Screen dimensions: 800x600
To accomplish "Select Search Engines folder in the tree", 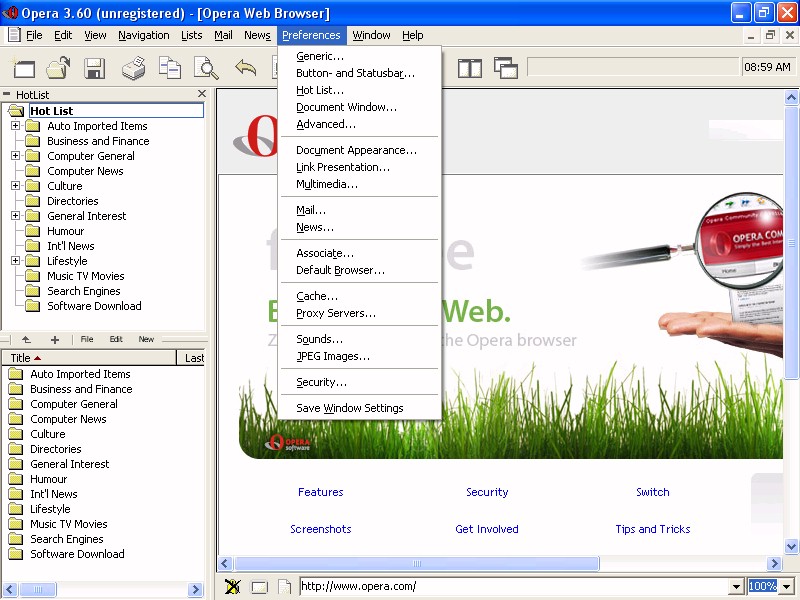I will [84, 291].
